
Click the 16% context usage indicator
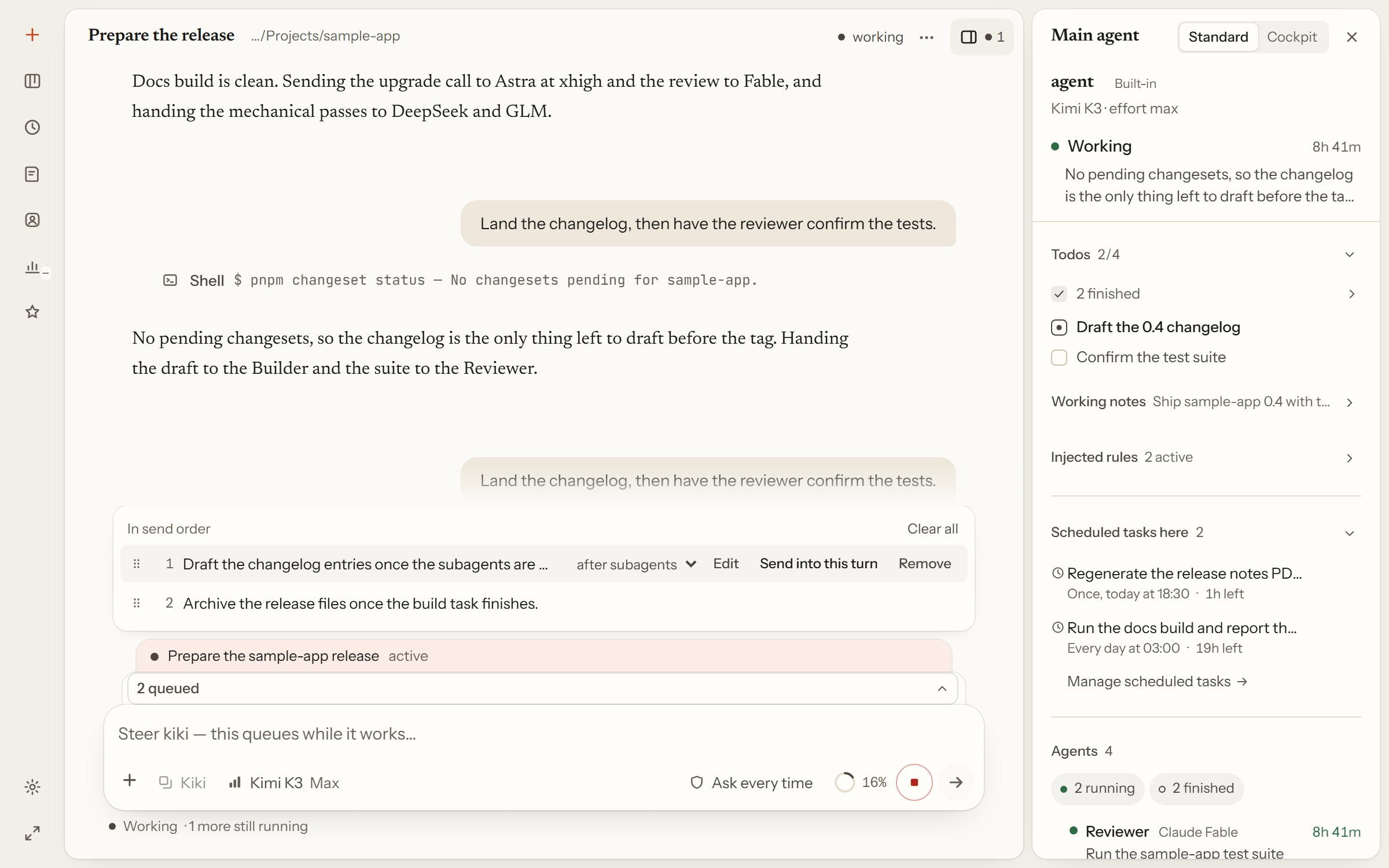(x=861, y=782)
